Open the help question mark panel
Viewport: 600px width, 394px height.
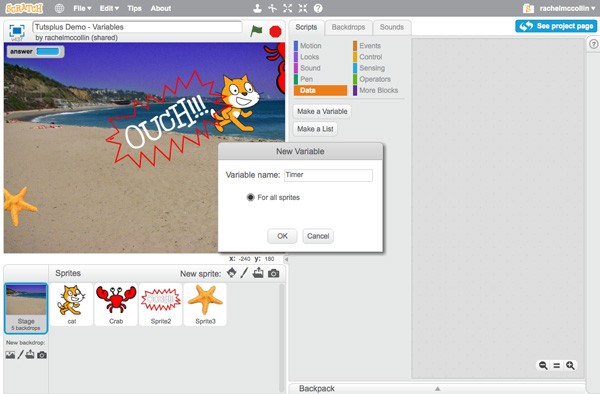point(593,44)
